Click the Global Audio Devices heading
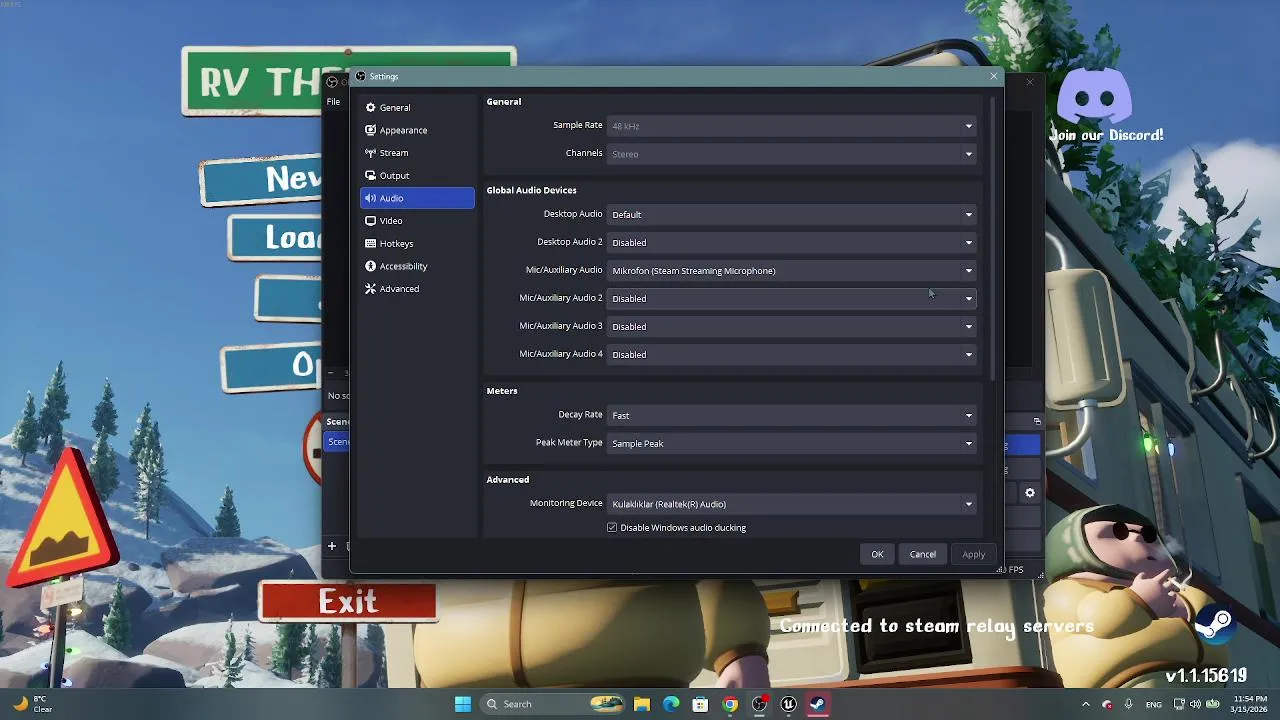 coord(531,190)
